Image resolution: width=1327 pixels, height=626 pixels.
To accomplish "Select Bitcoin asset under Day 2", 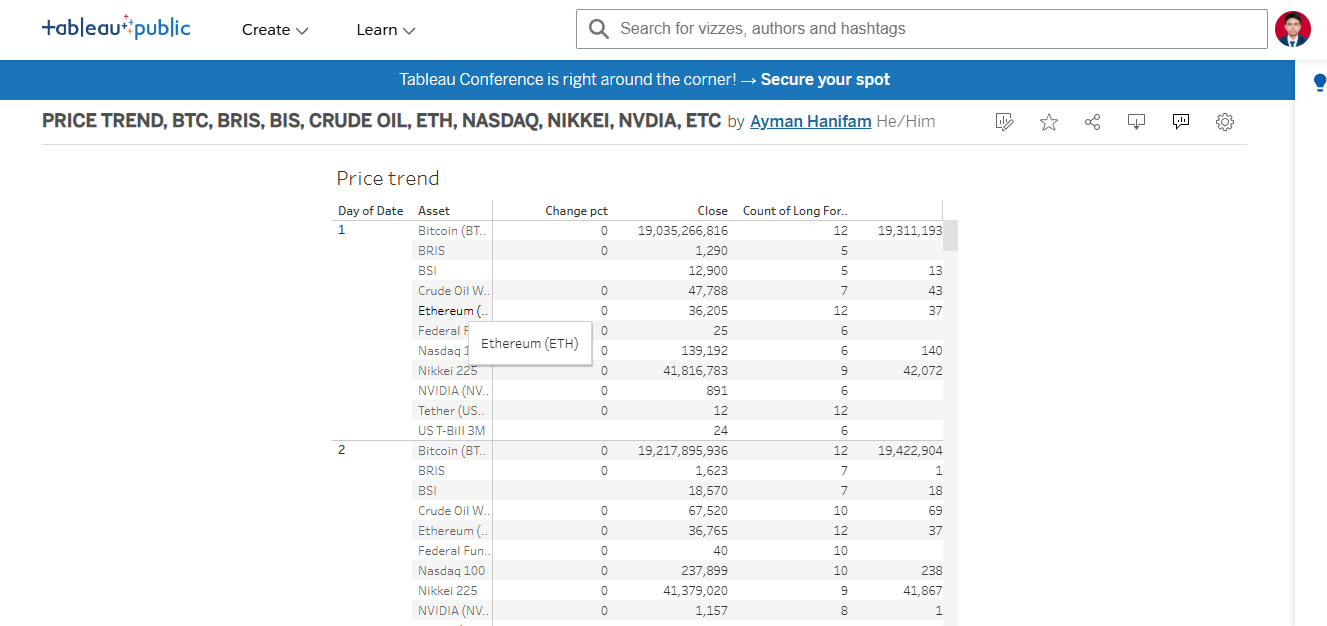I will [452, 451].
